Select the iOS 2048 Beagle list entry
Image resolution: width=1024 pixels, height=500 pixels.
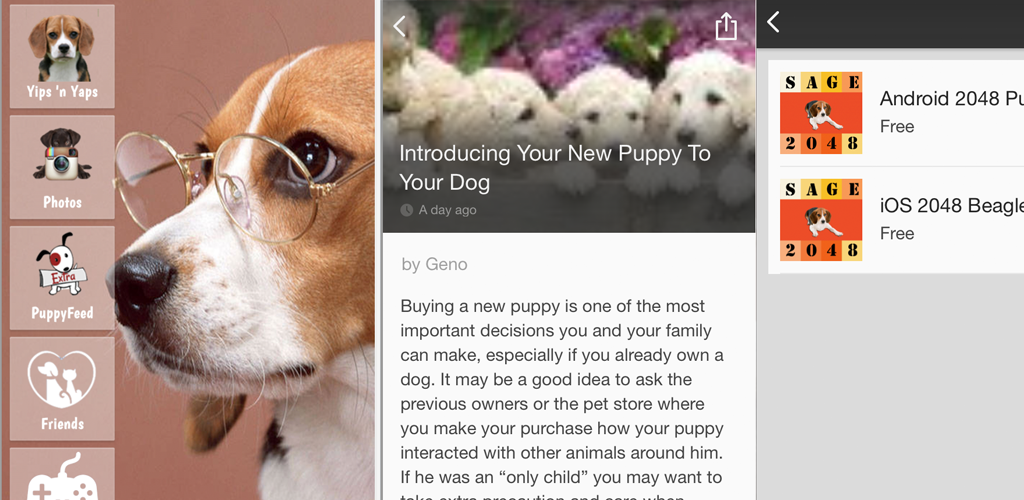[x=896, y=220]
